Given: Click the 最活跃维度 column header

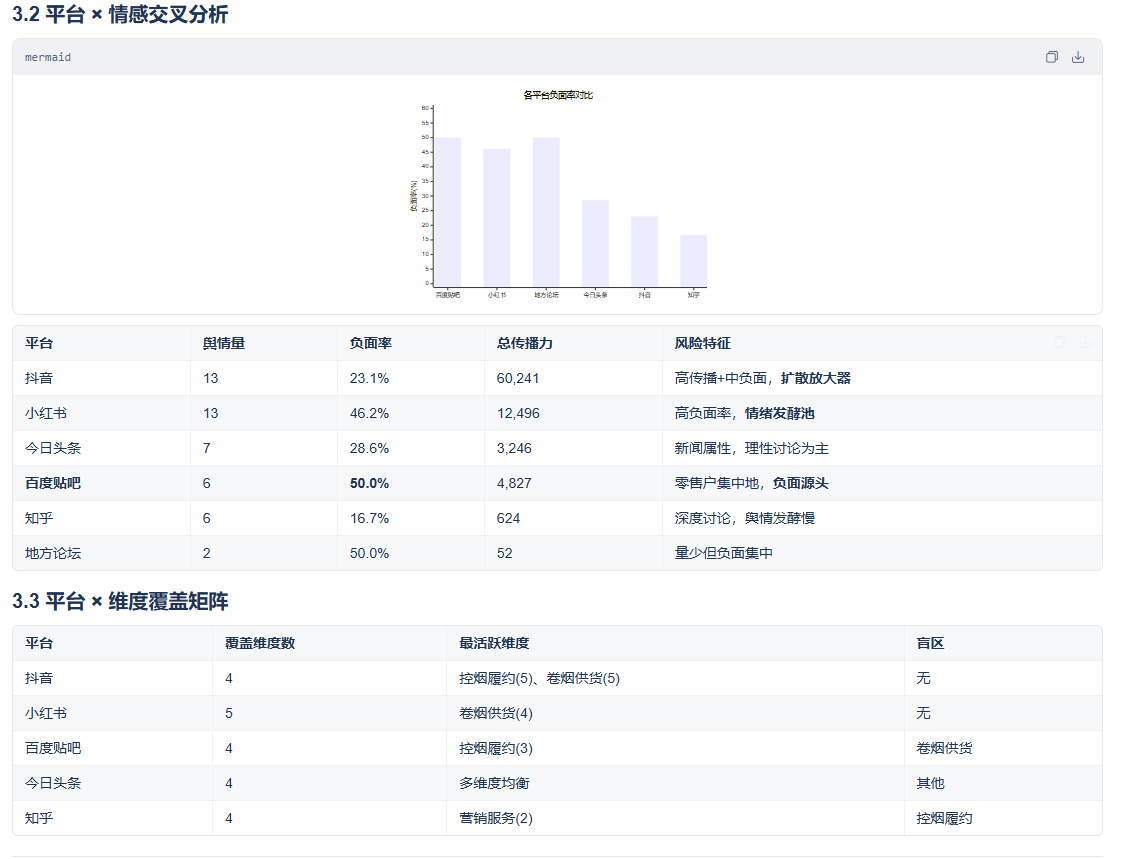Looking at the screenshot, I should point(494,643).
